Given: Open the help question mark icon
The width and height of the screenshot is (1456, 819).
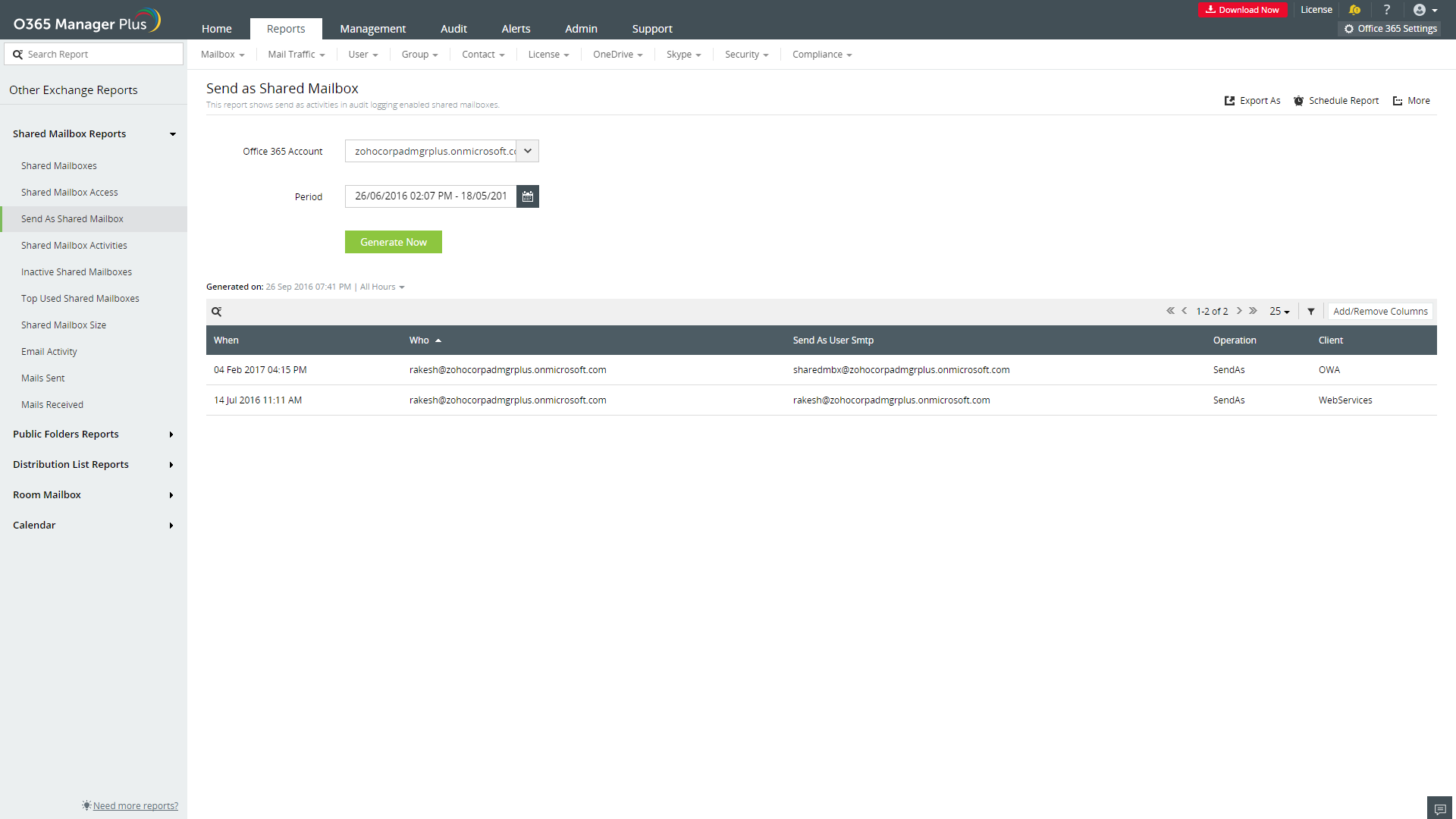Looking at the screenshot, I should (x=1387, y=10).
